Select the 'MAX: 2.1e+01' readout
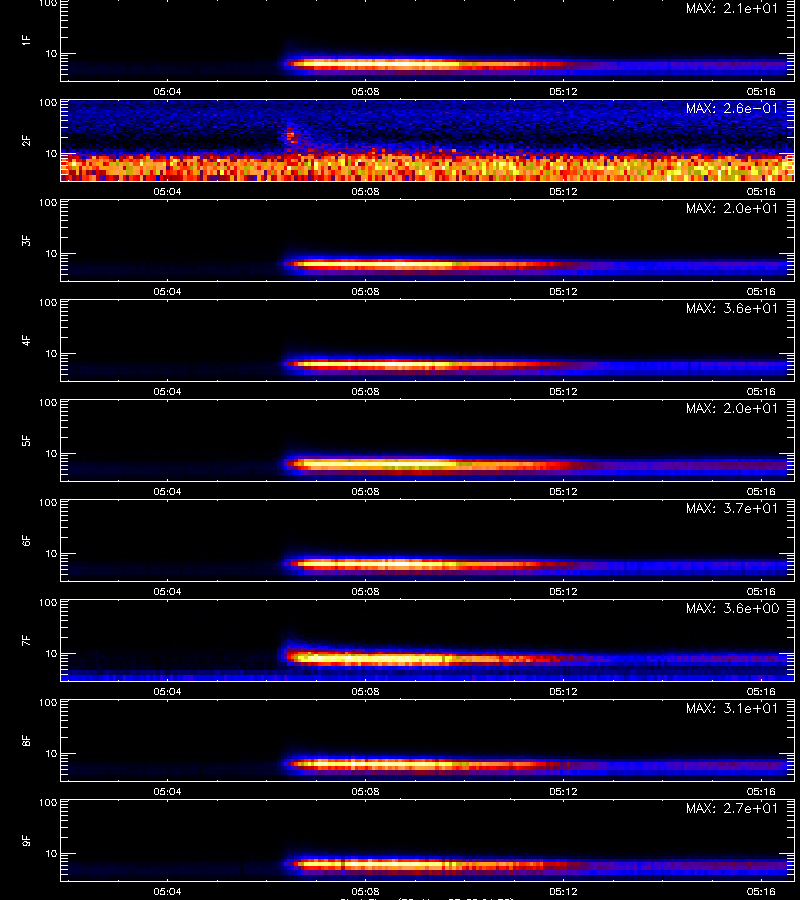The height and width of the screenshot is (900, 800). coord(732,8)
